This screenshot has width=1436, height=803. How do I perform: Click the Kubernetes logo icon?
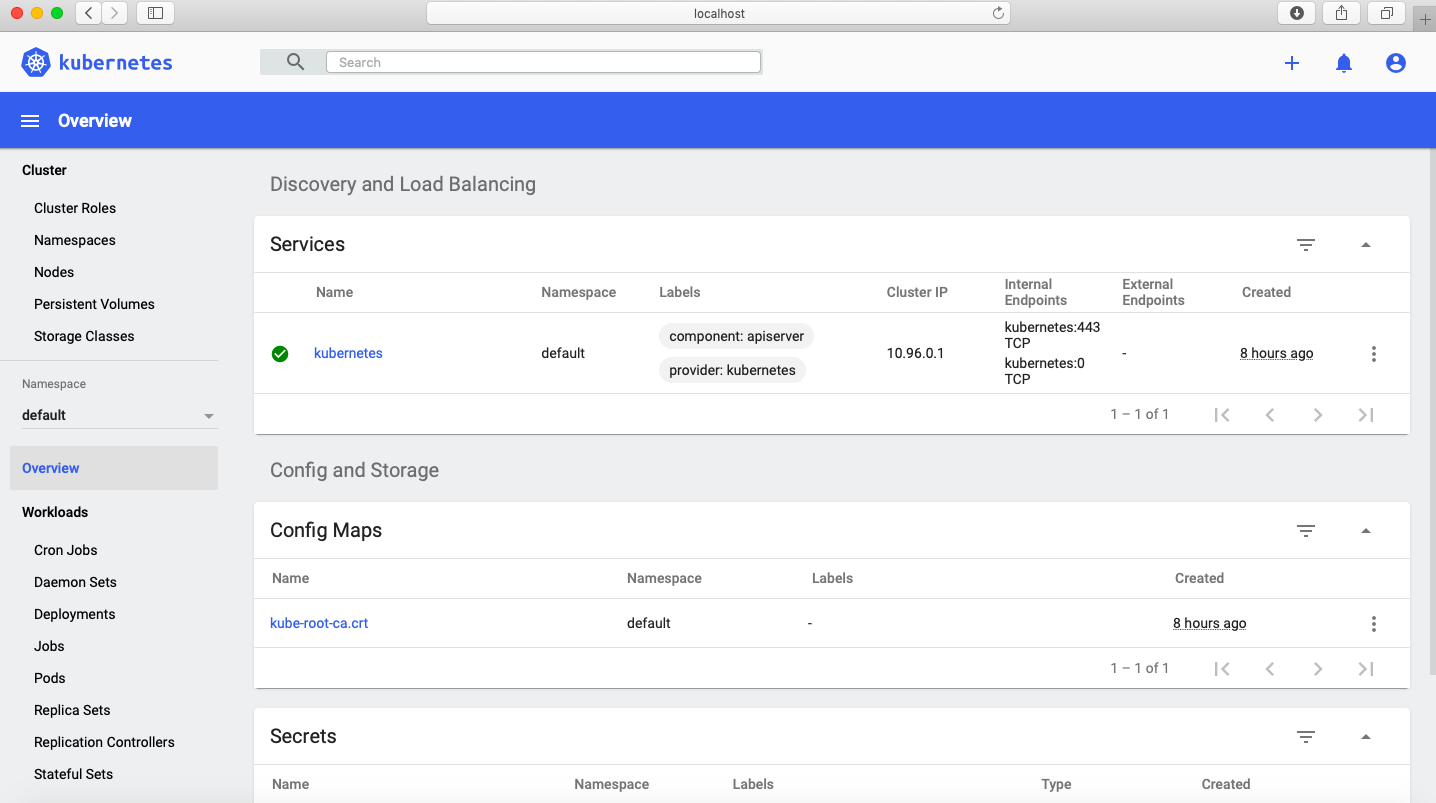[36, 62]
